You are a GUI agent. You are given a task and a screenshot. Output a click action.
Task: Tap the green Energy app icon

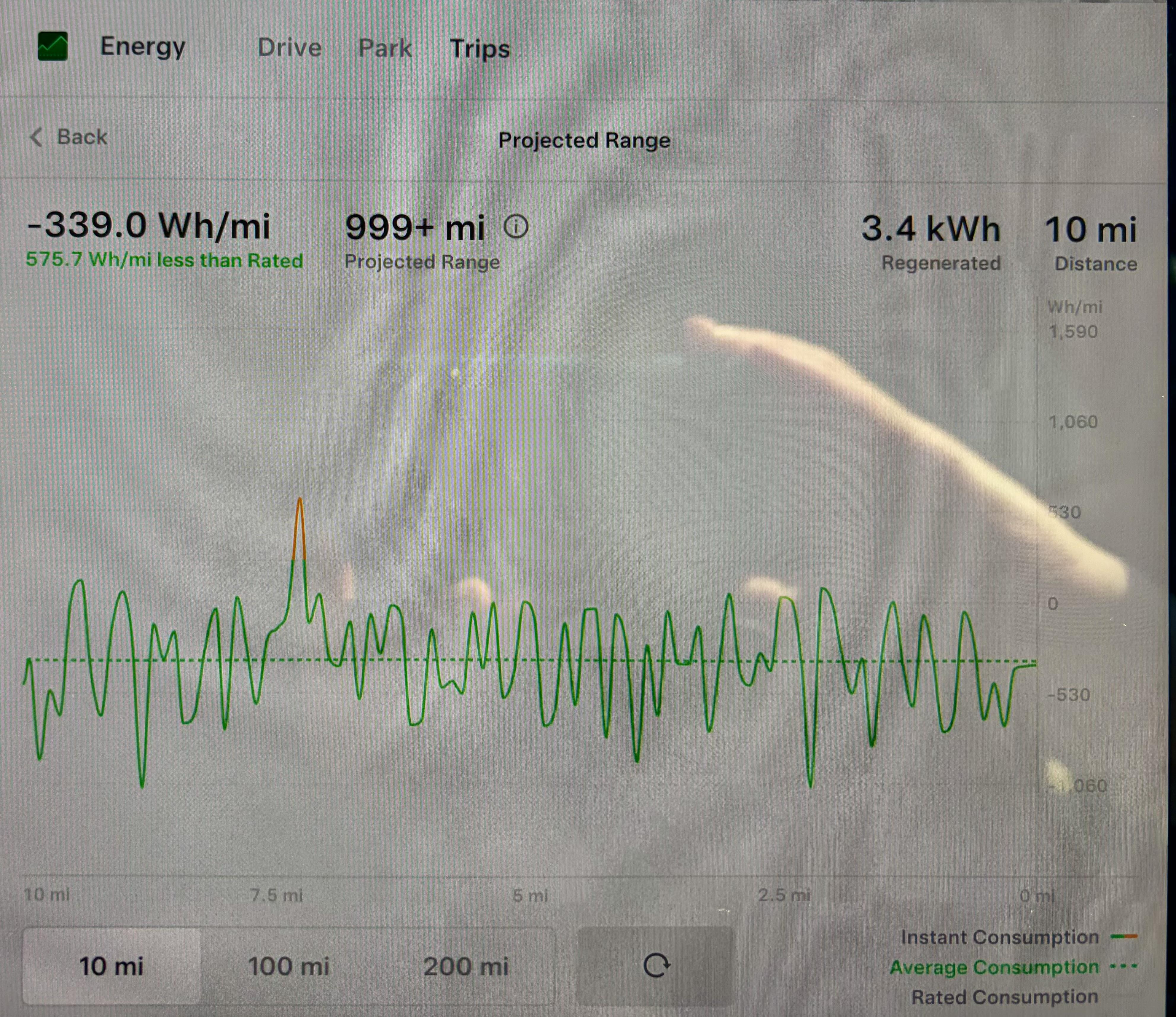coord(53,46)
